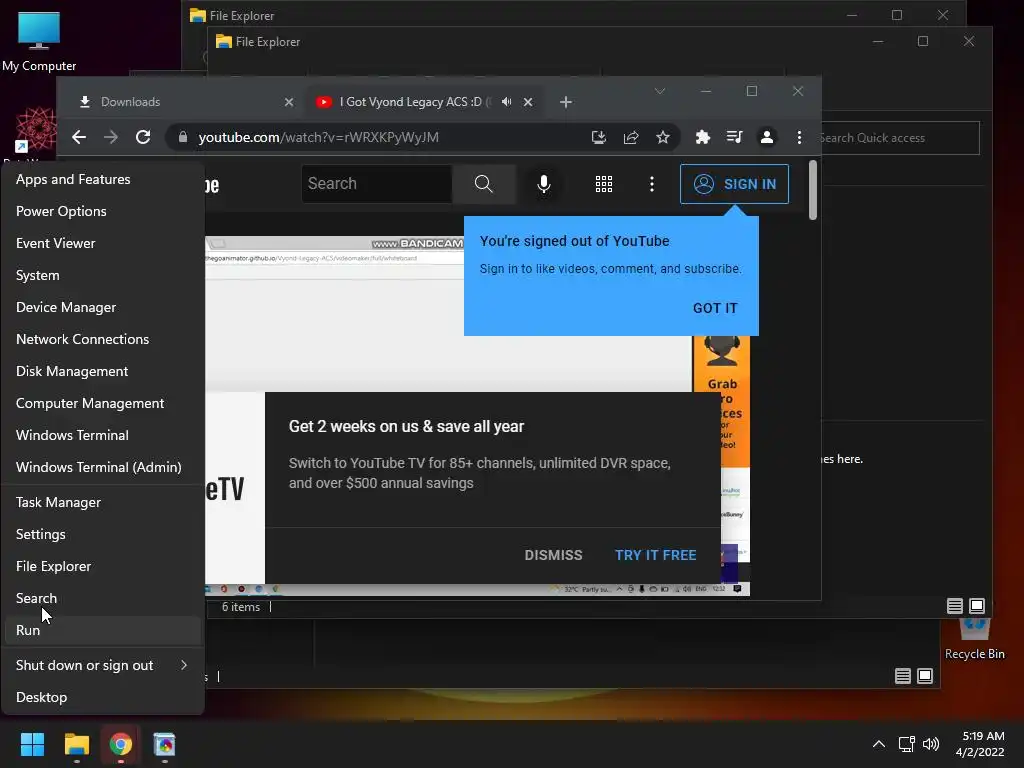The image size is (1024, 768).
Task: Click the Chrome back arrow
Action: tap(79, 137)
